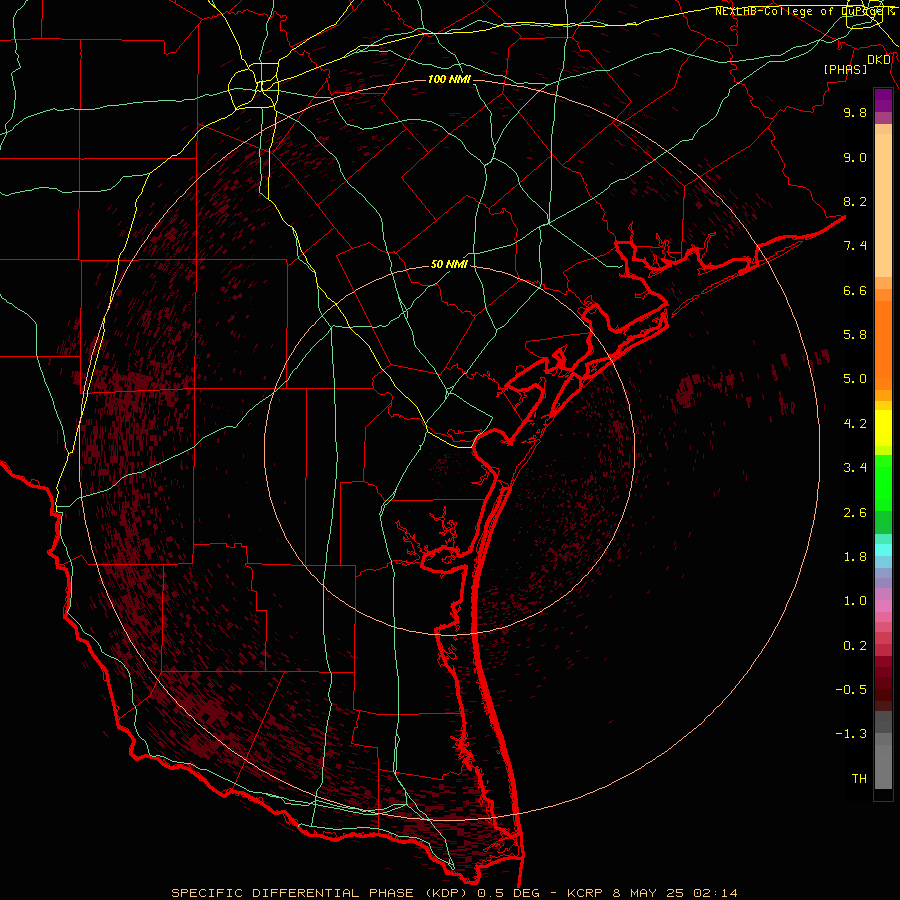Click the "[PHAS]" legend unit label
The height and width of the screenshot is (900, 900).
pyautogui.click(x=845, y=69)
